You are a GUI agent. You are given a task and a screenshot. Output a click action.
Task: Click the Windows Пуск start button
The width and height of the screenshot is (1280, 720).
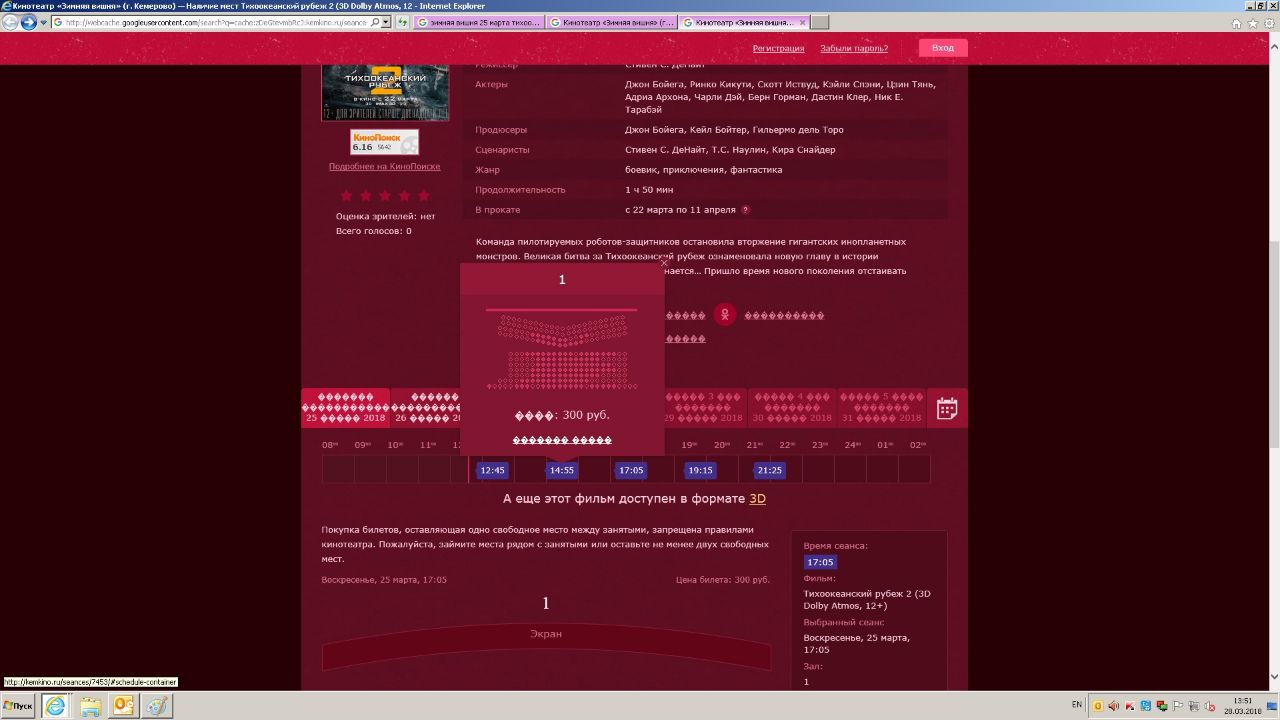(x=19, y=705)
